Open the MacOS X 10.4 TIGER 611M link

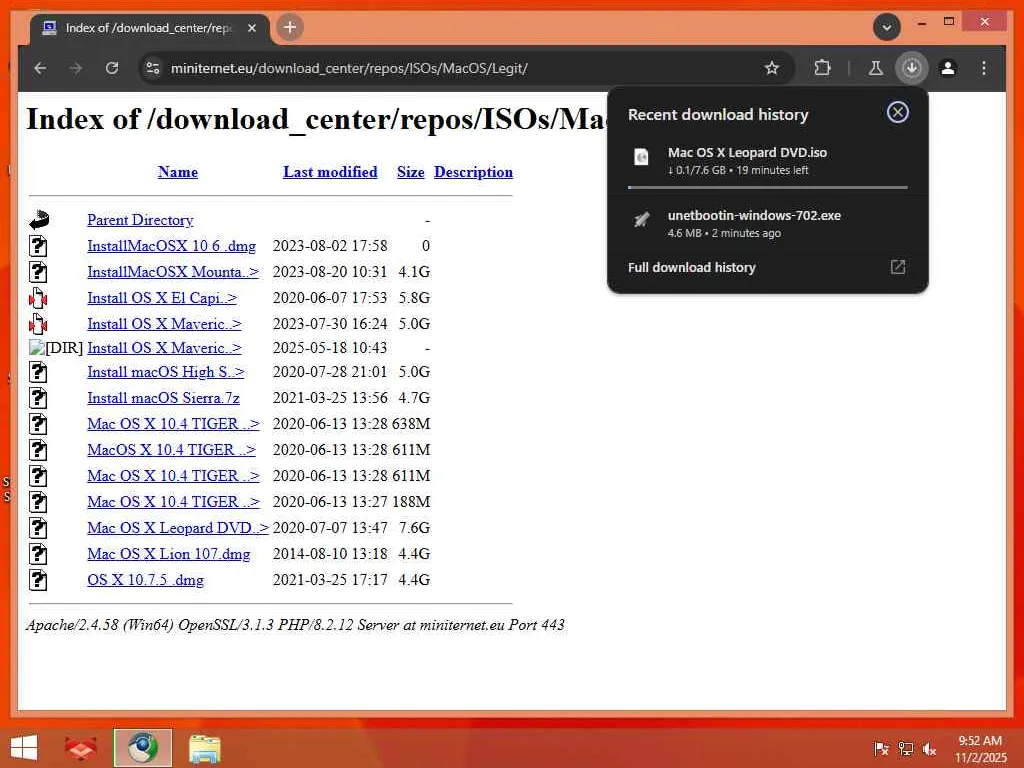coord(172,450)
